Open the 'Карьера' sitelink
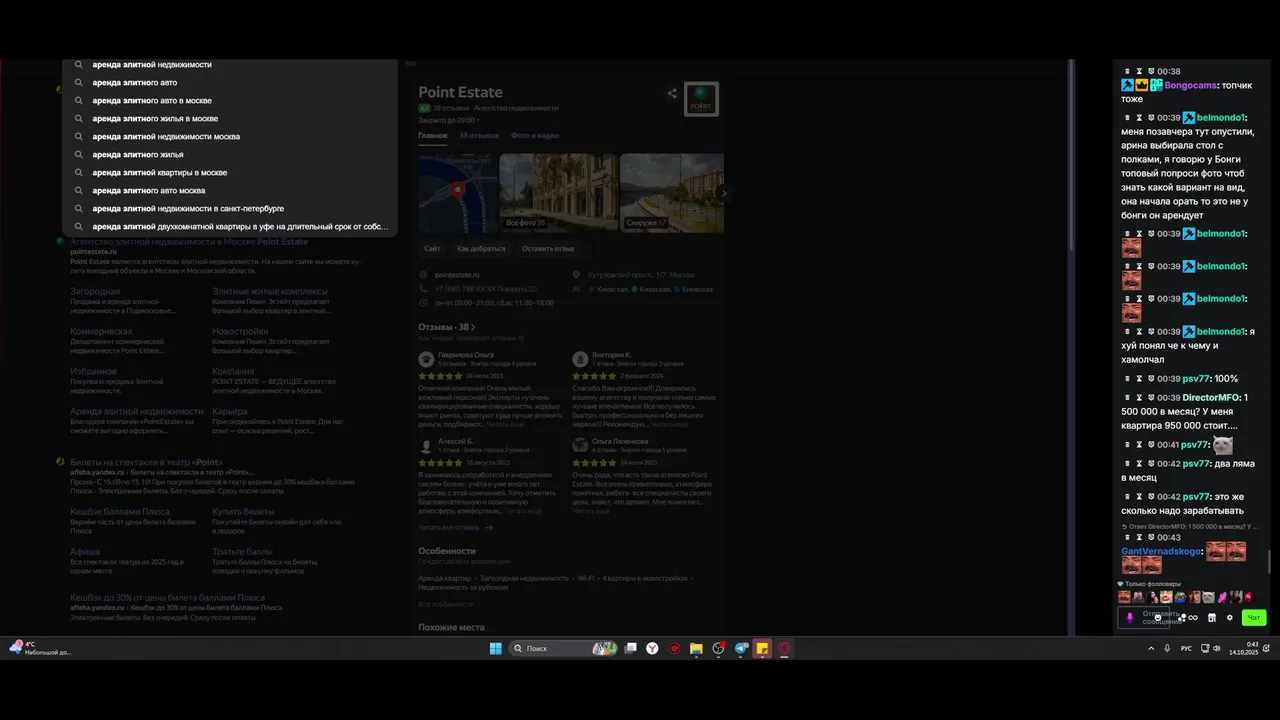The image size is (1280, 720). click(x=229, y=411)
